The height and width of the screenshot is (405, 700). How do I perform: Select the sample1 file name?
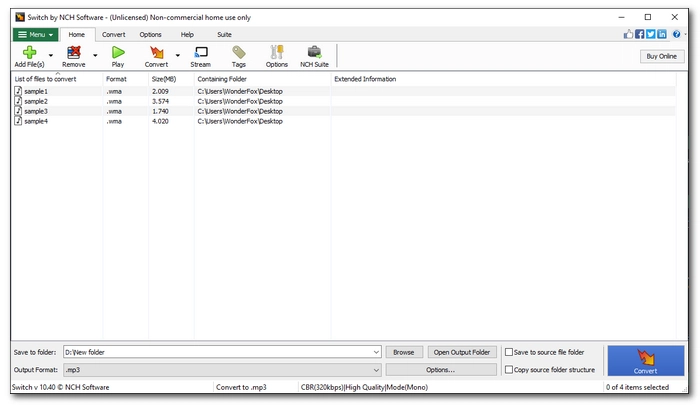36,91
